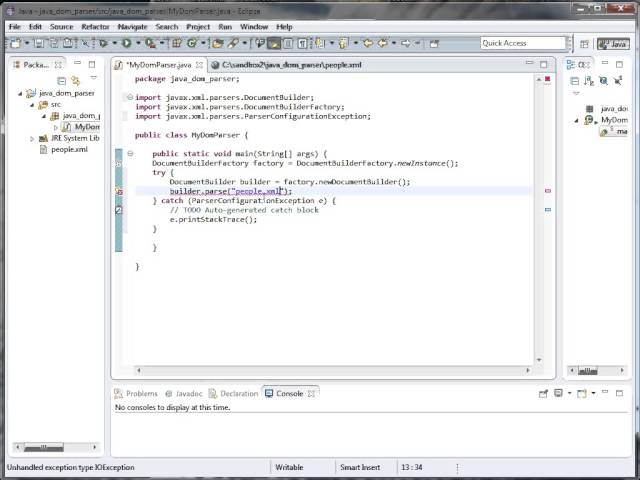
Task: Open Package Explorer view menu triangle
Action: [x=93, y=78]
